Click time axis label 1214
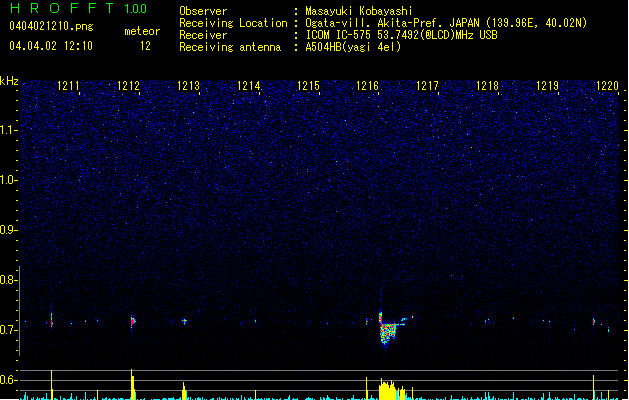 pyautogui.click(x=248, y=86)
